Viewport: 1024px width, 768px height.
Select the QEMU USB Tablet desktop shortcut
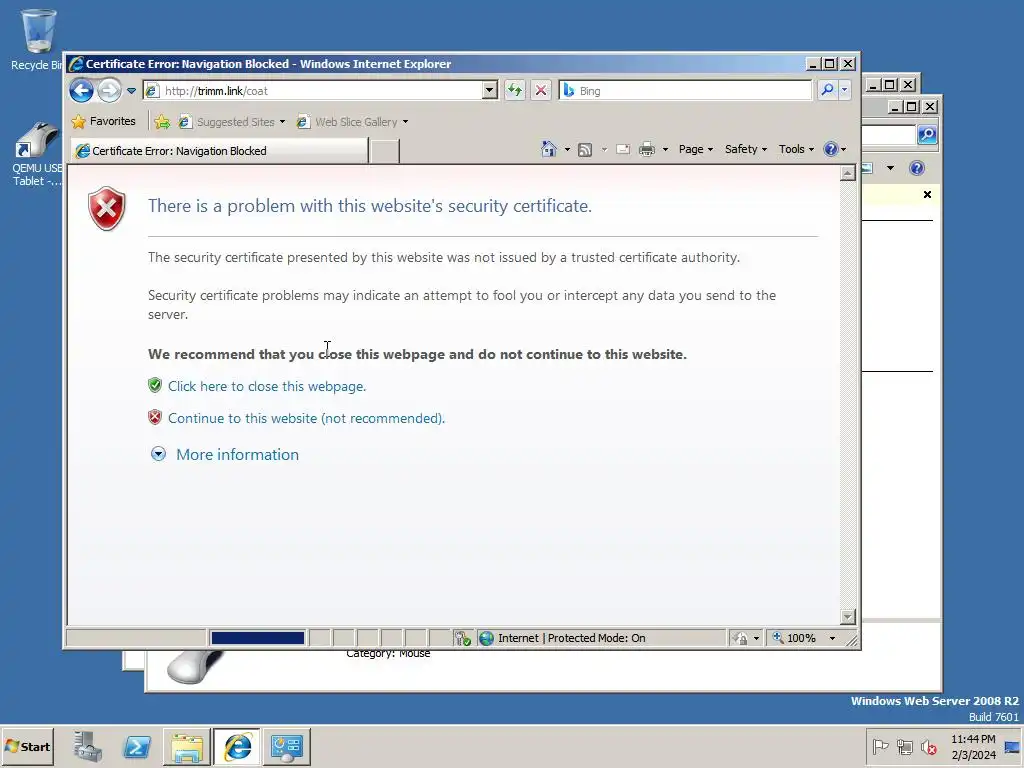[x=37, y=154]
